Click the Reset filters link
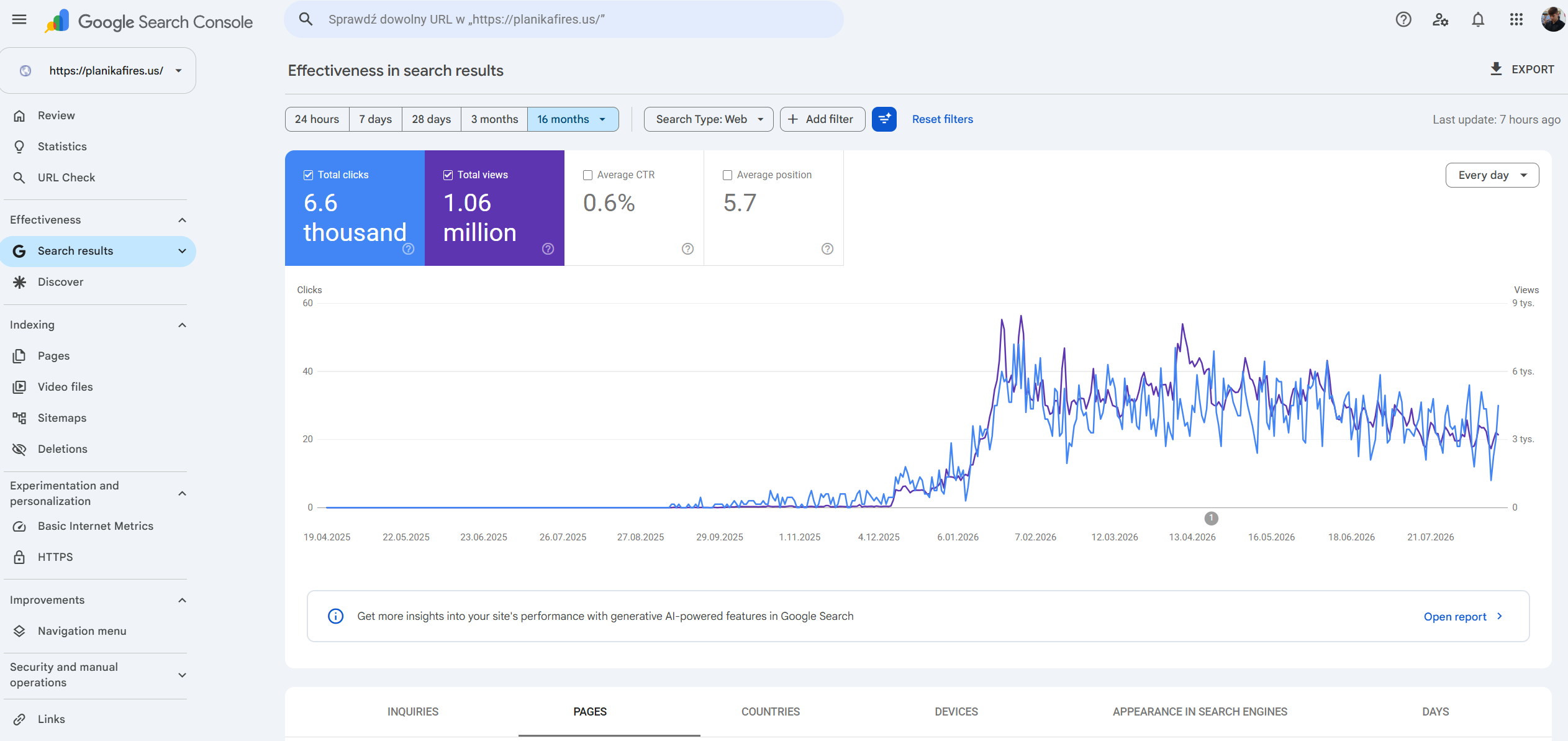Screen dimensions: 1568x741 click(x=943, y=119)
